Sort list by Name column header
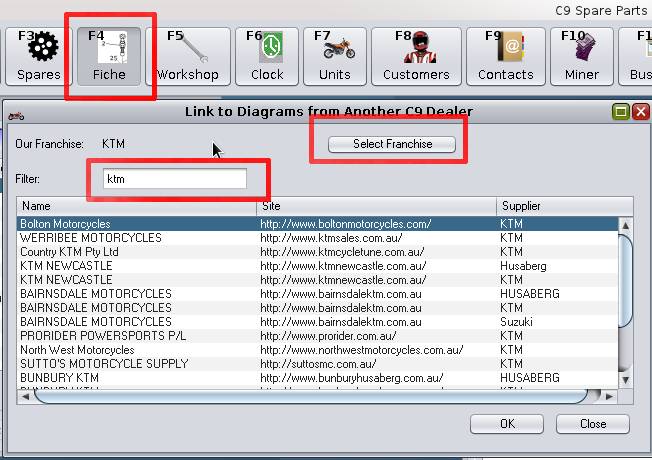This screenshot has height=460, width=652. point(136,206)
